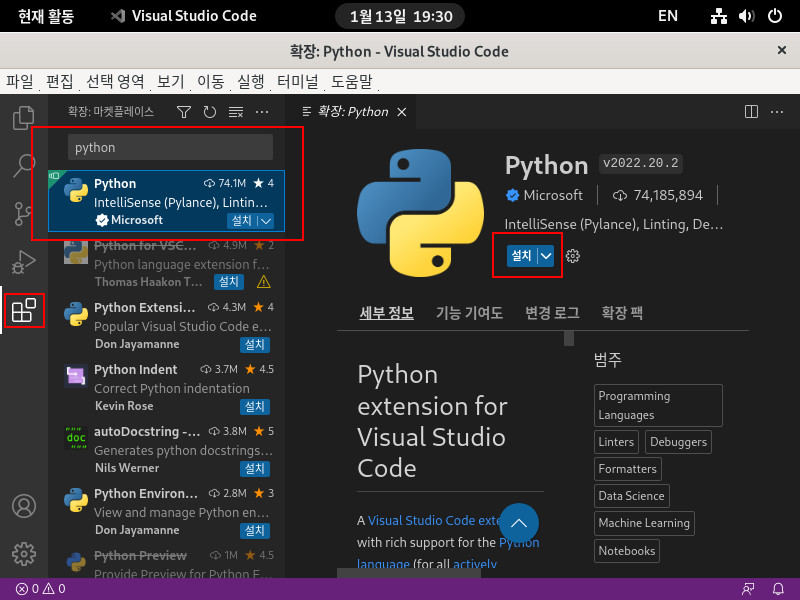Open the 선택 영역 menu
The width and height of the screenshot is (800, 600).
coord(115,81)
